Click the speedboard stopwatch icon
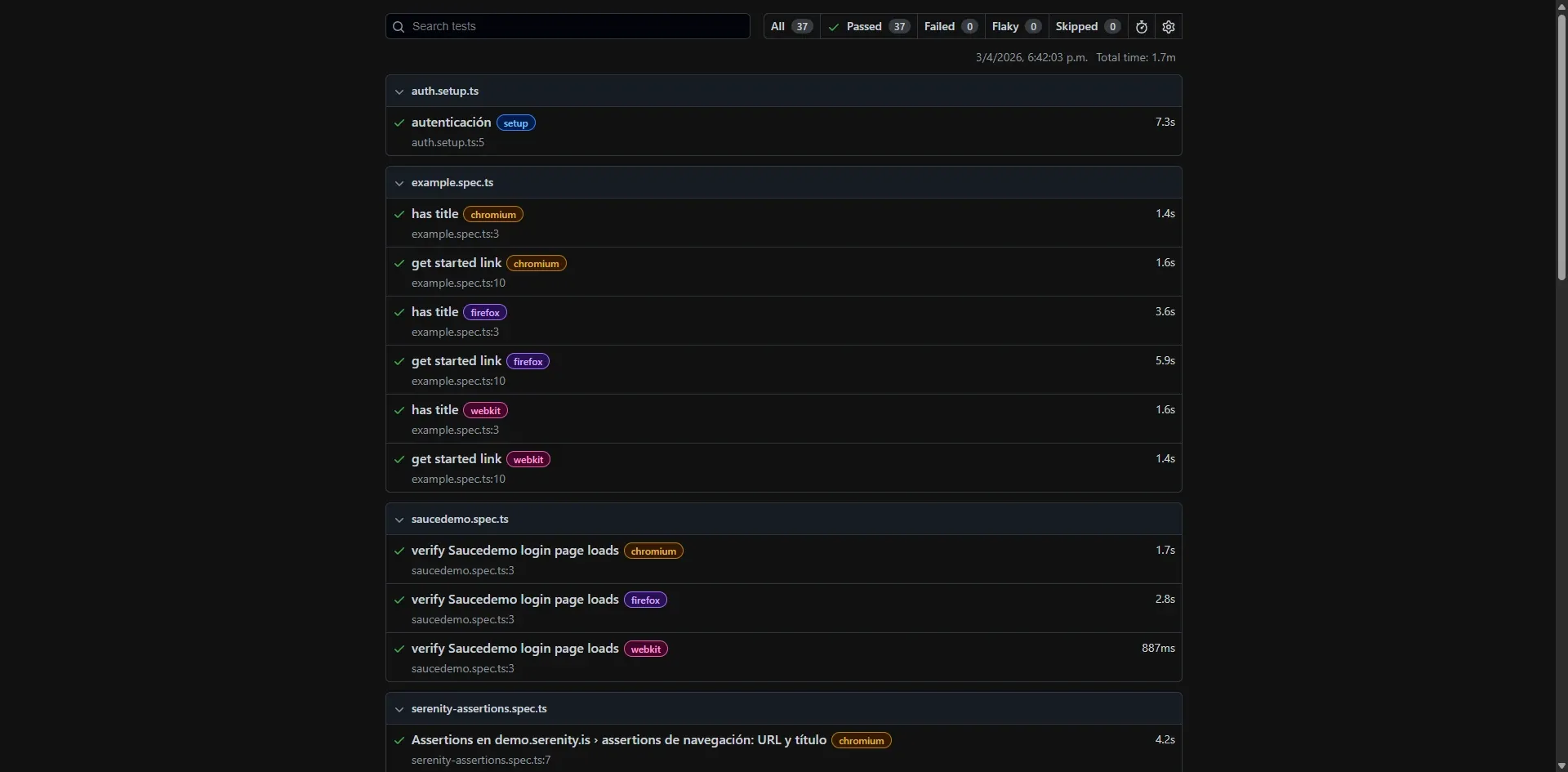The height and width of the screenshot is (772, 1568). tap(1142, 27)
